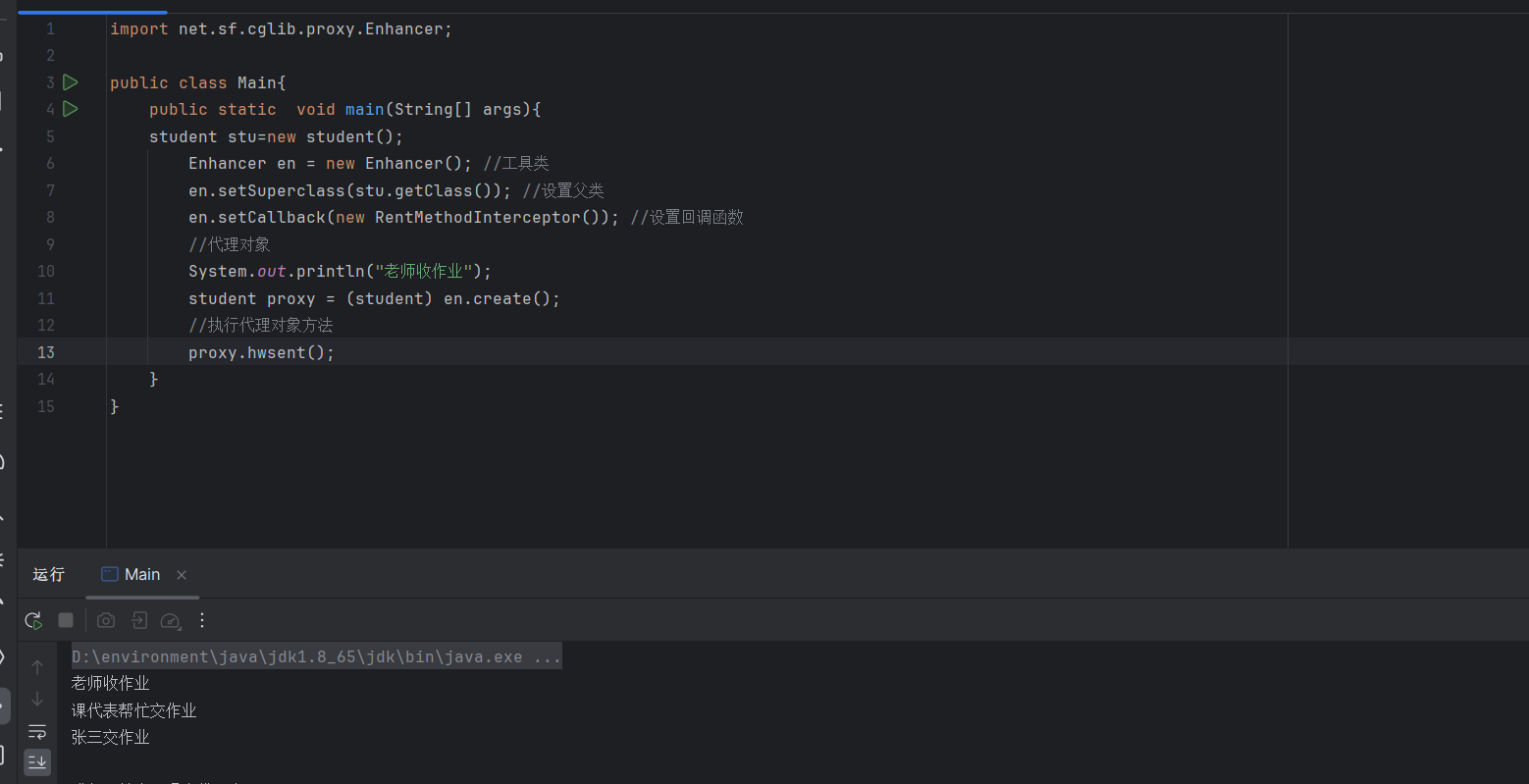This screenshot has width=1529, height=784.
Task: Click the 运行 tool window title
Action: point(48,575)
